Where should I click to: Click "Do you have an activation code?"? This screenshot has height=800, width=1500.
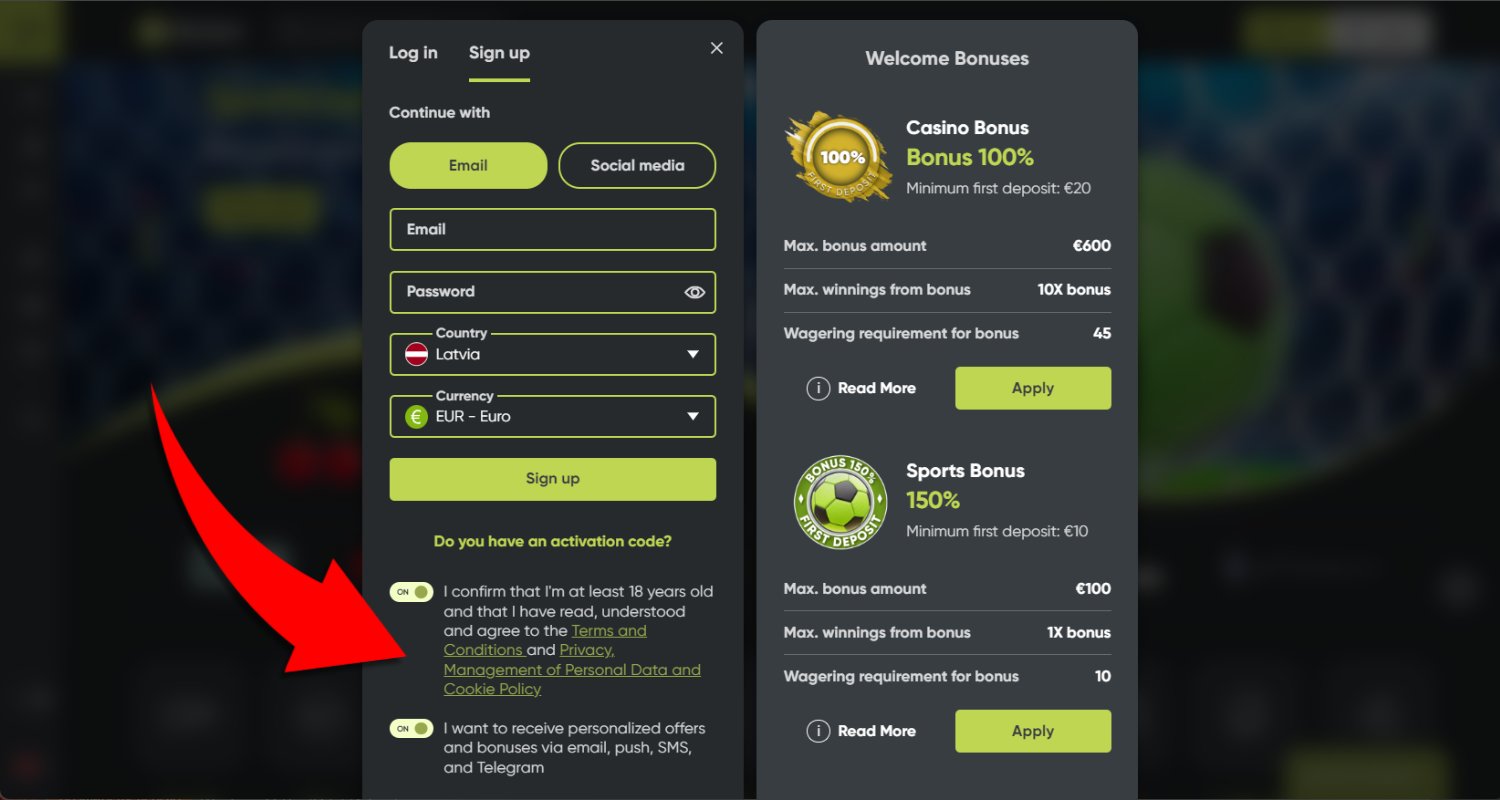point(553,541)
